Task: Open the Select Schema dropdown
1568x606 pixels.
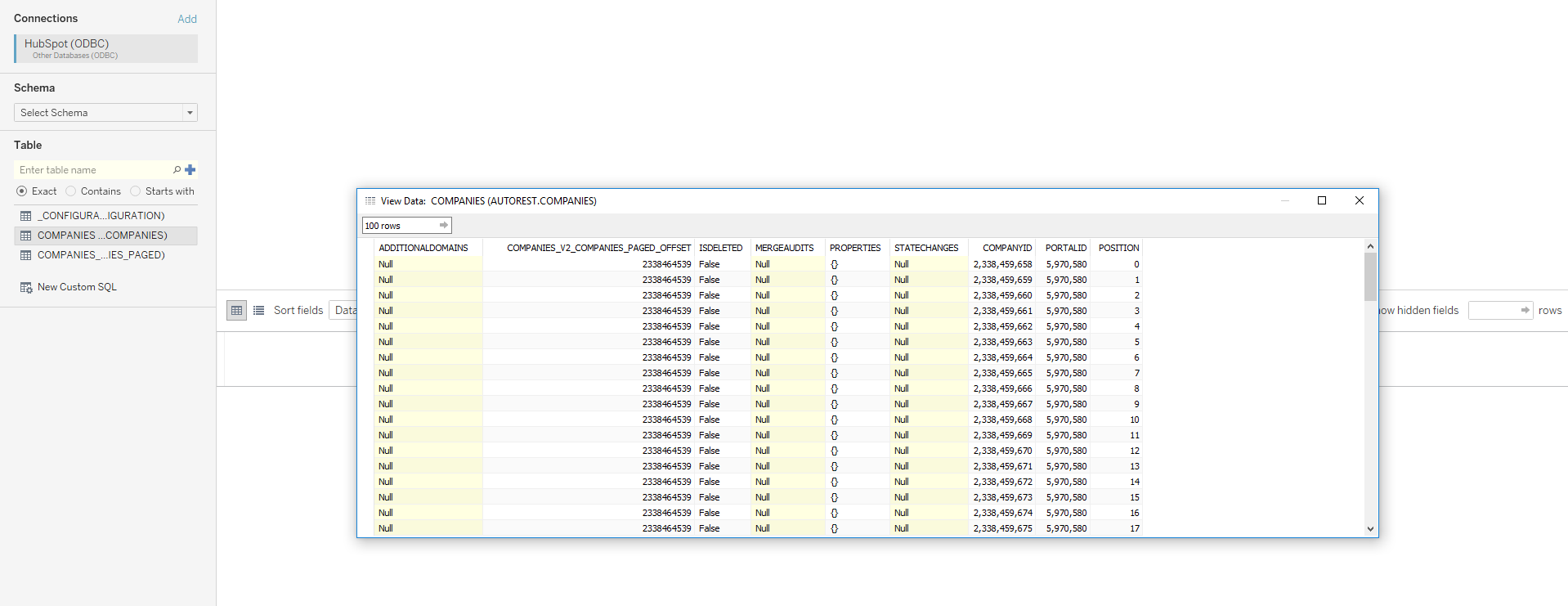Action: pyautogui.click(x=105, y=113)
